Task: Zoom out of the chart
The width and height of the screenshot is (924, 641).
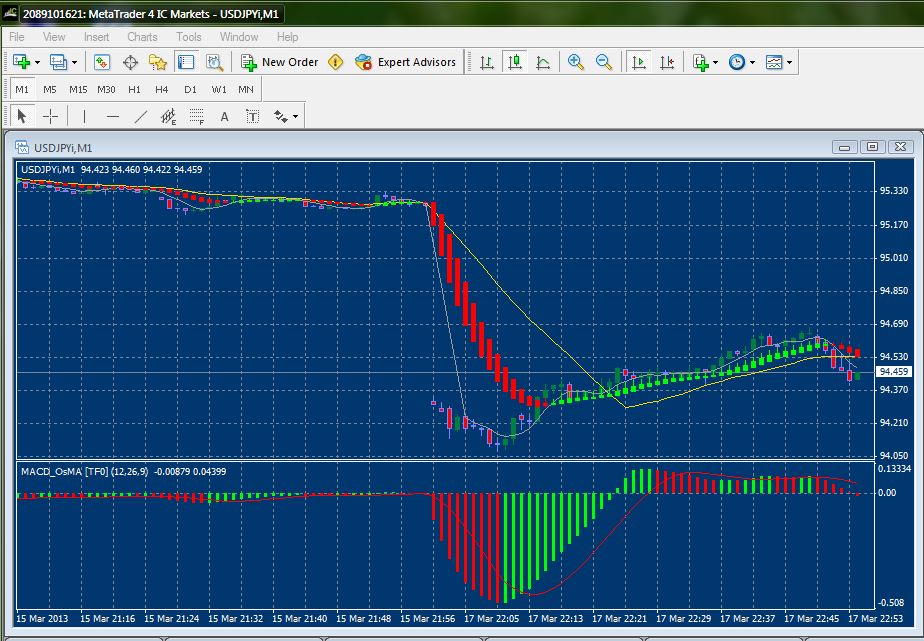Action: point(603,62)
